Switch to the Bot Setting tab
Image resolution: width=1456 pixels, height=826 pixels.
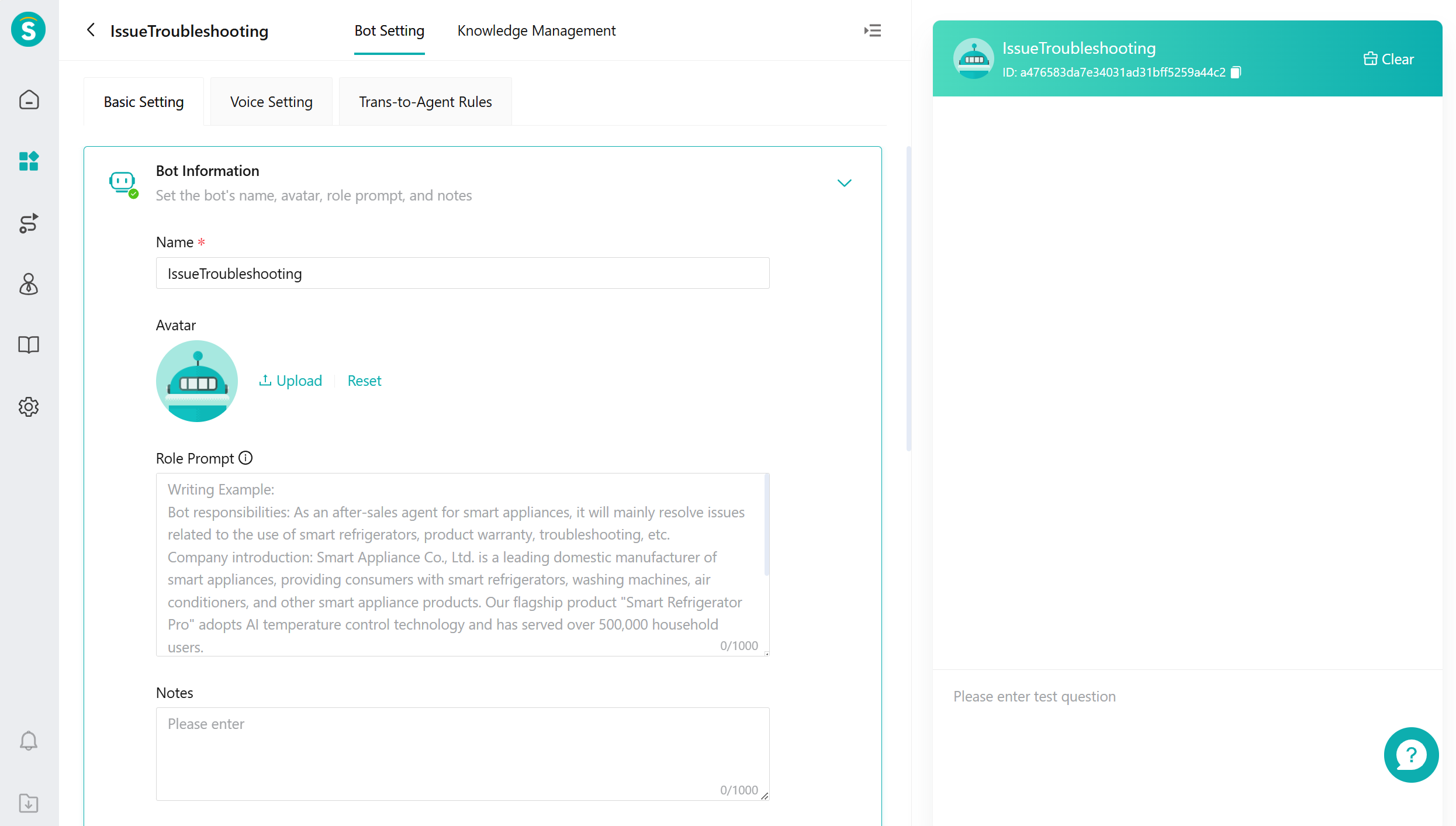click(x=389, y=30)
